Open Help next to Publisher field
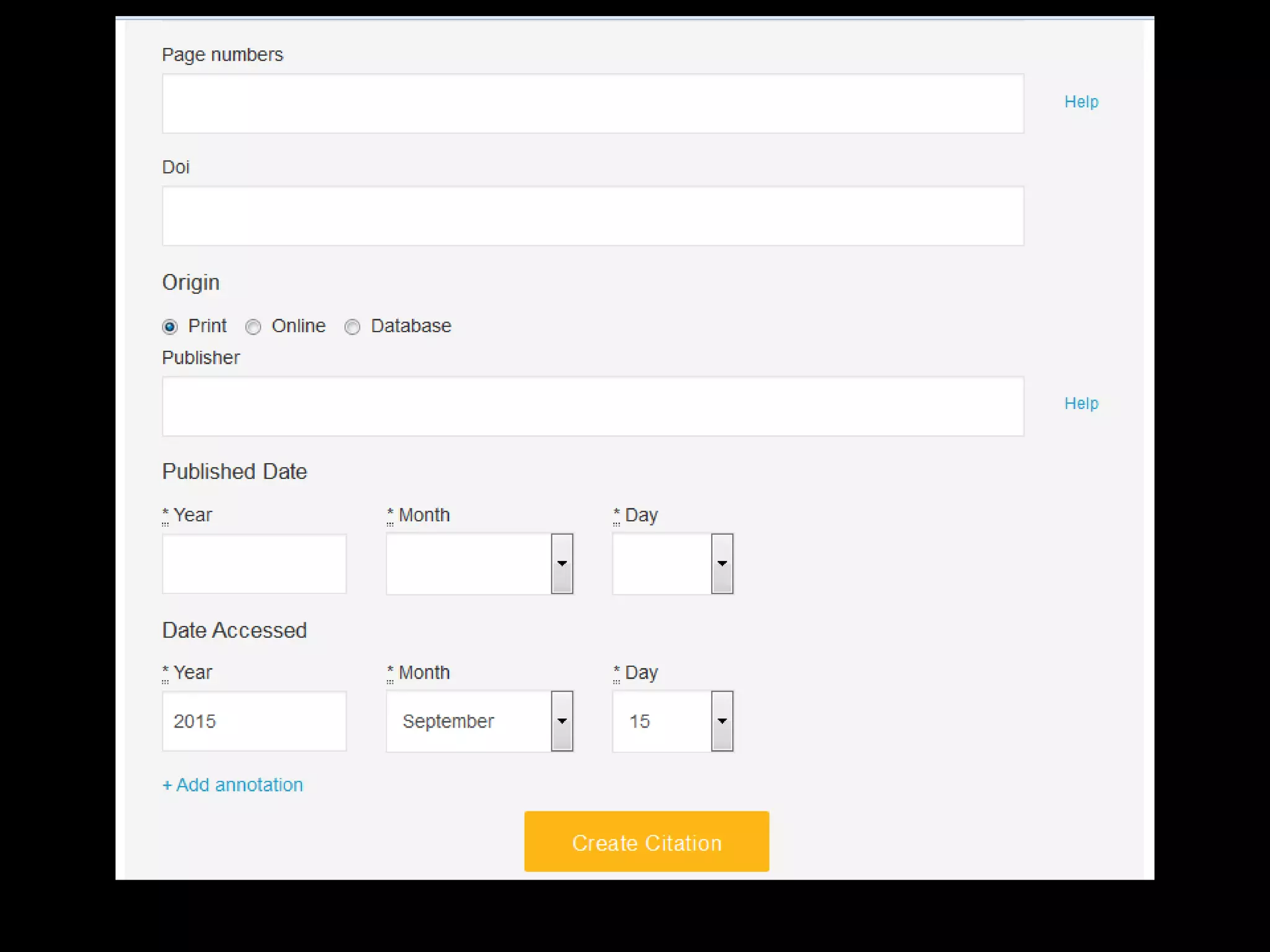This screenshot has width=1270, height=952. 1081,403
